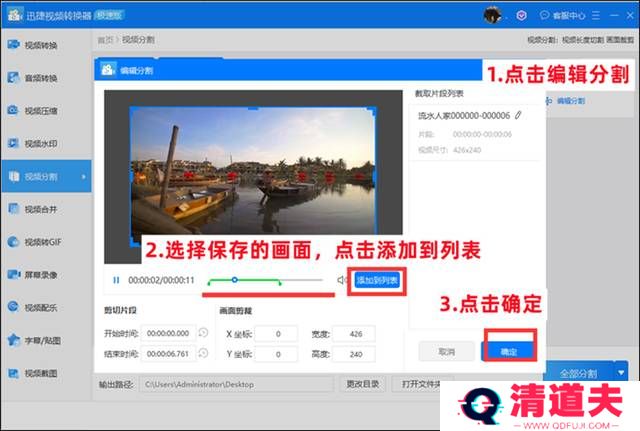
Task: Click the 结束时间 input field
Action: pos(168,353)
